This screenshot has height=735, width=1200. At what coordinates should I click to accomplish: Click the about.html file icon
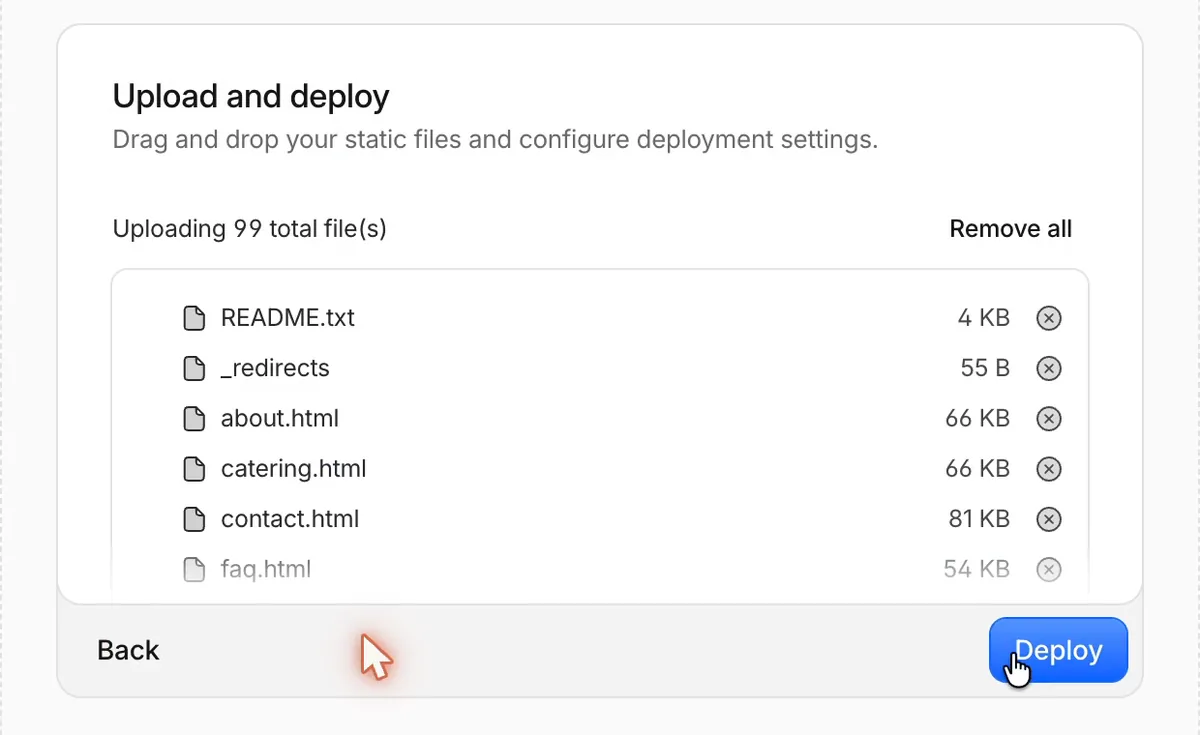(194, 418)
